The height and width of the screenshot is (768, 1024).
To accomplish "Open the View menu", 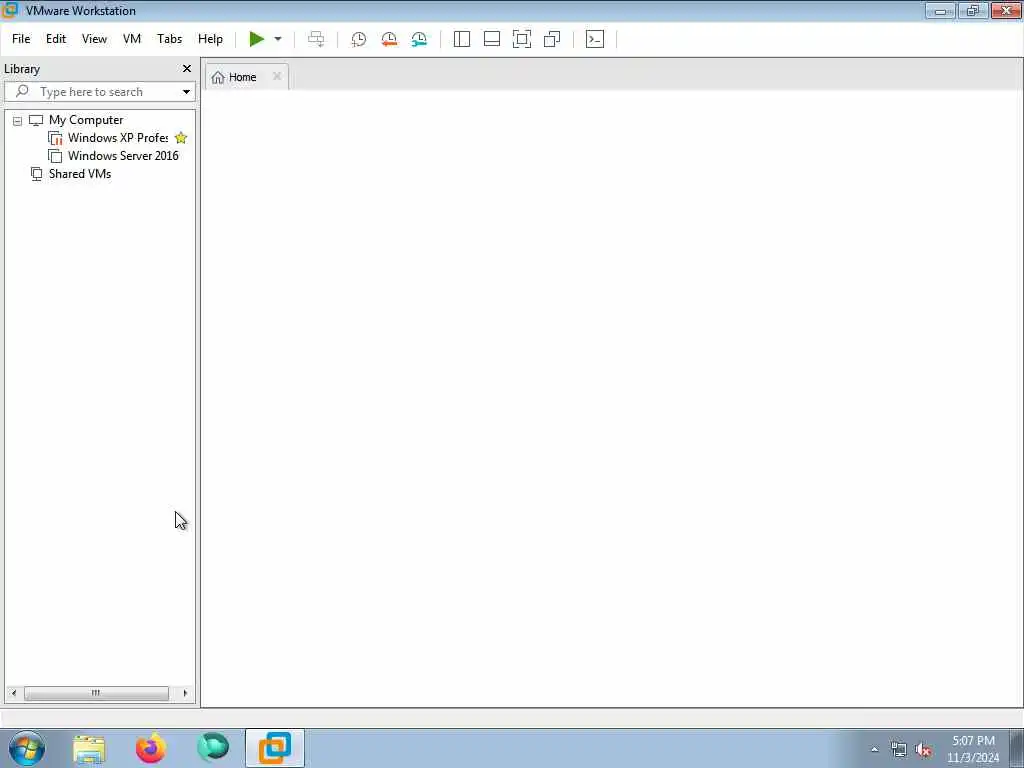I will (94, 39).
